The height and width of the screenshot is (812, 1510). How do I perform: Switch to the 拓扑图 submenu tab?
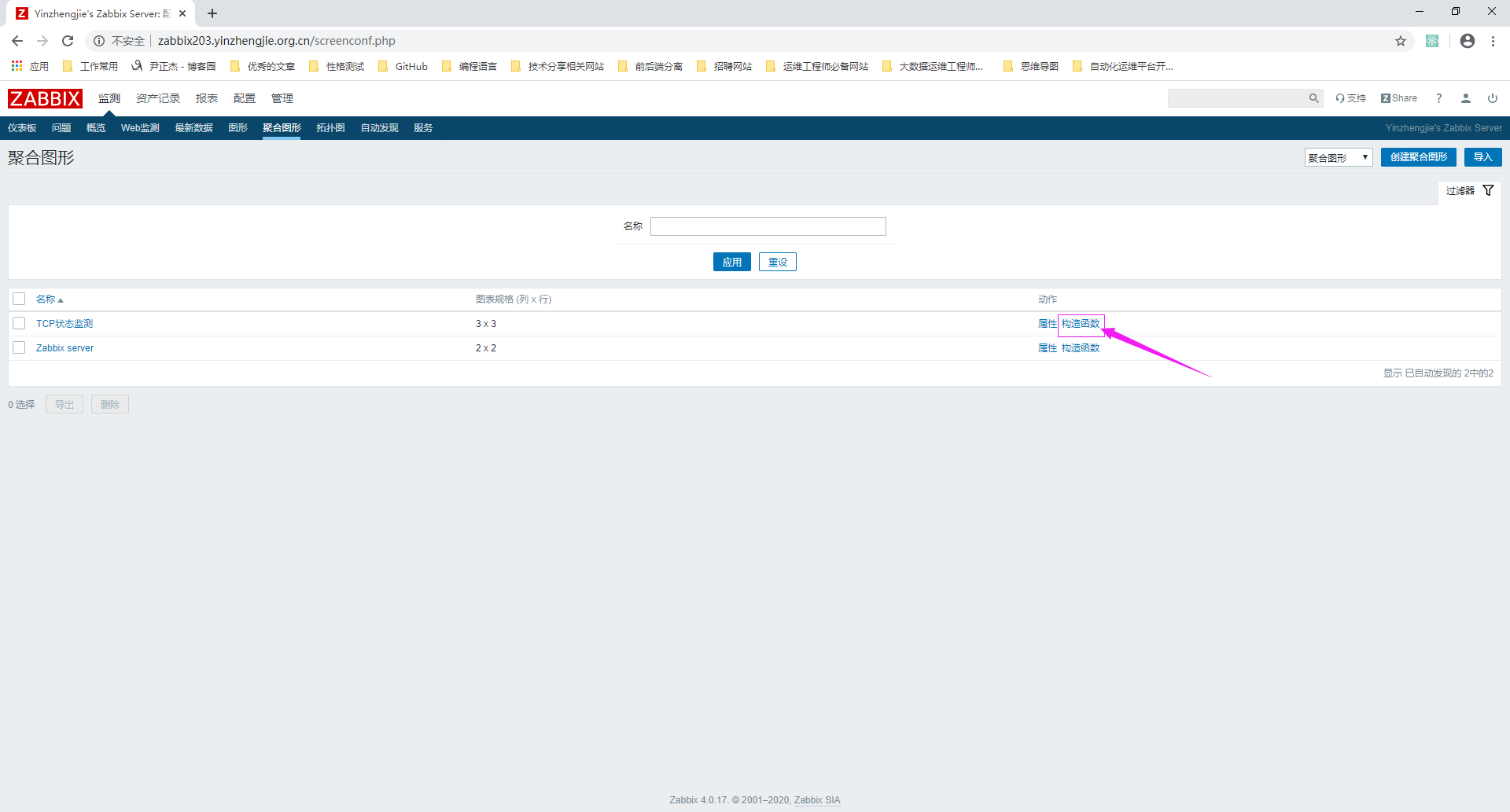coord(330,128)
